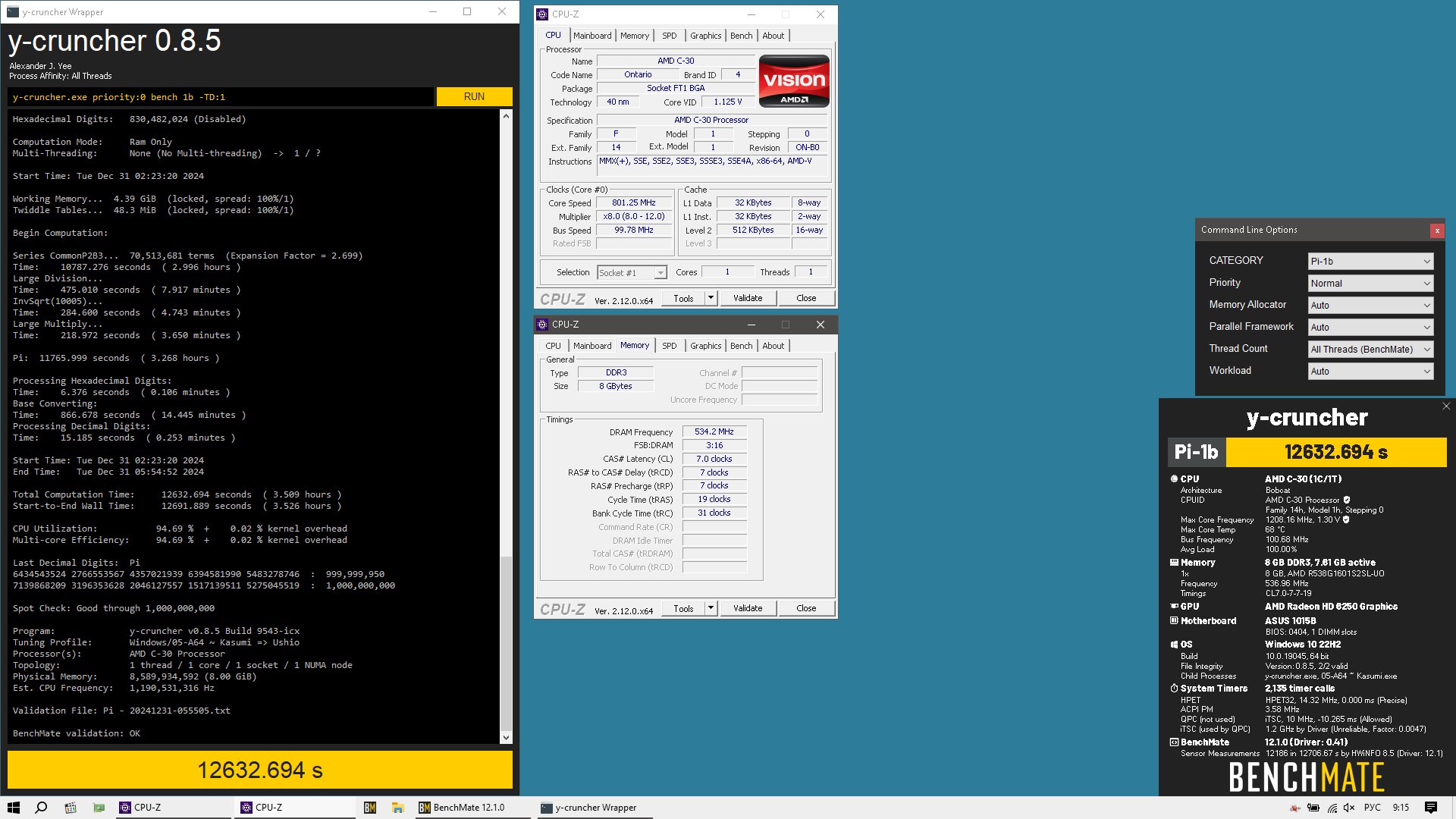This screenshot has height=819, width=1456.
Task: Open the Wi-Fi network tray icon
Action: tap(1332, 808)
